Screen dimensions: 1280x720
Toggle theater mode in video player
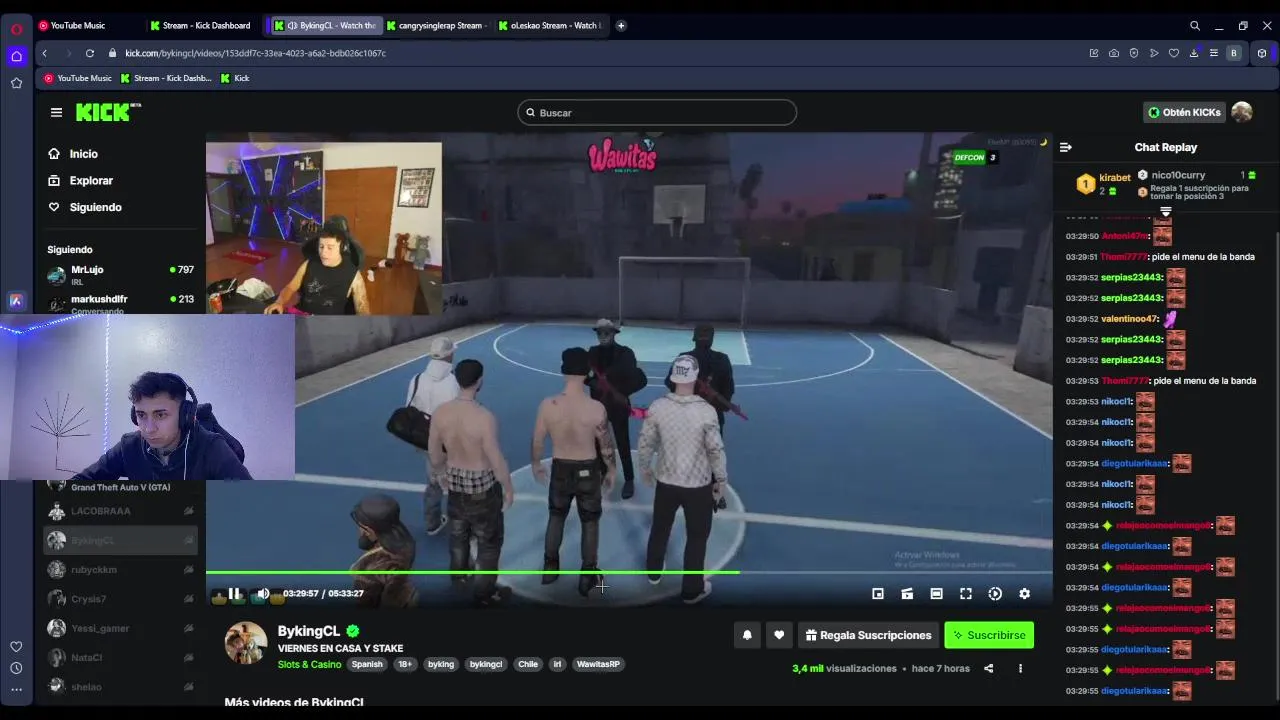[936, 594]
